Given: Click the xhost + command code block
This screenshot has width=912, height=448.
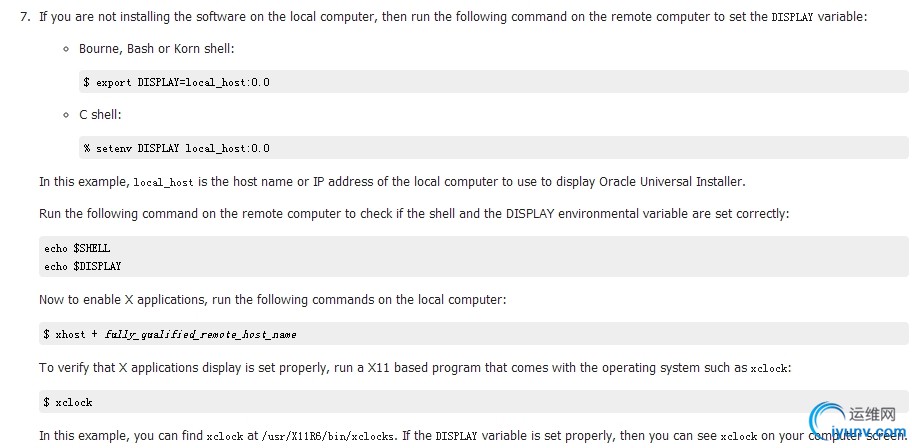Looking at the screenshot, I should 170,334.
